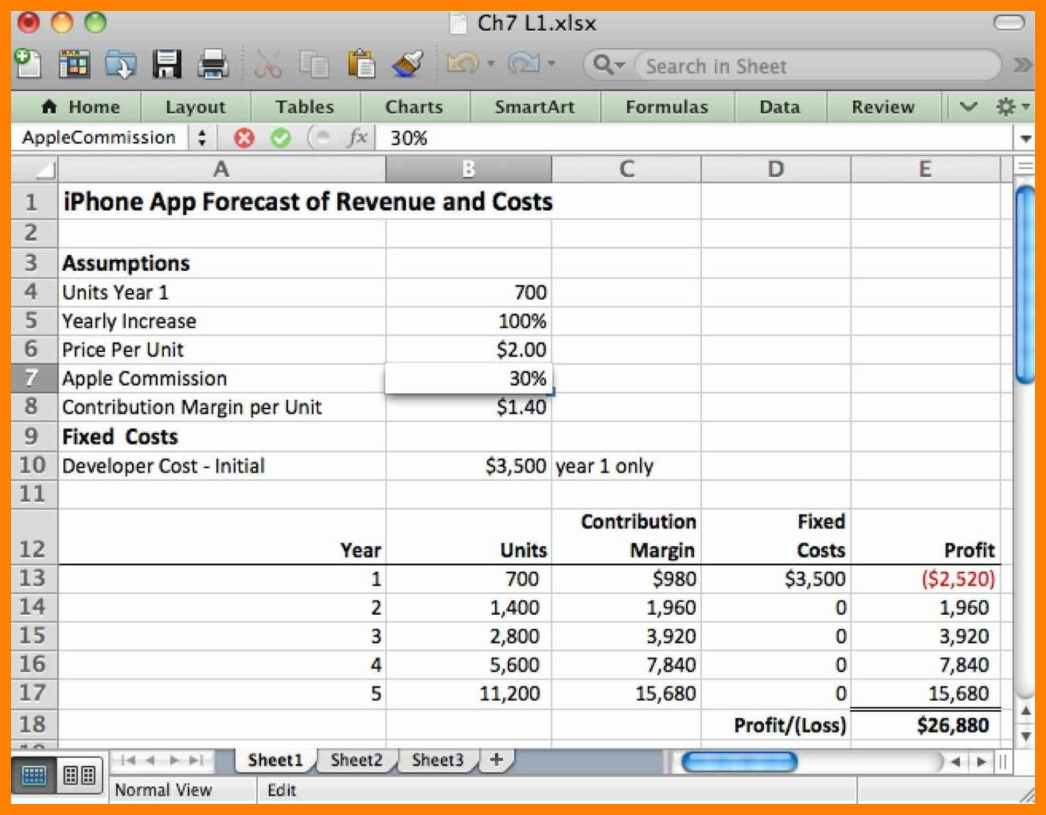
Task: Cancel the cell entry with red X
Action: pos(244,138)
